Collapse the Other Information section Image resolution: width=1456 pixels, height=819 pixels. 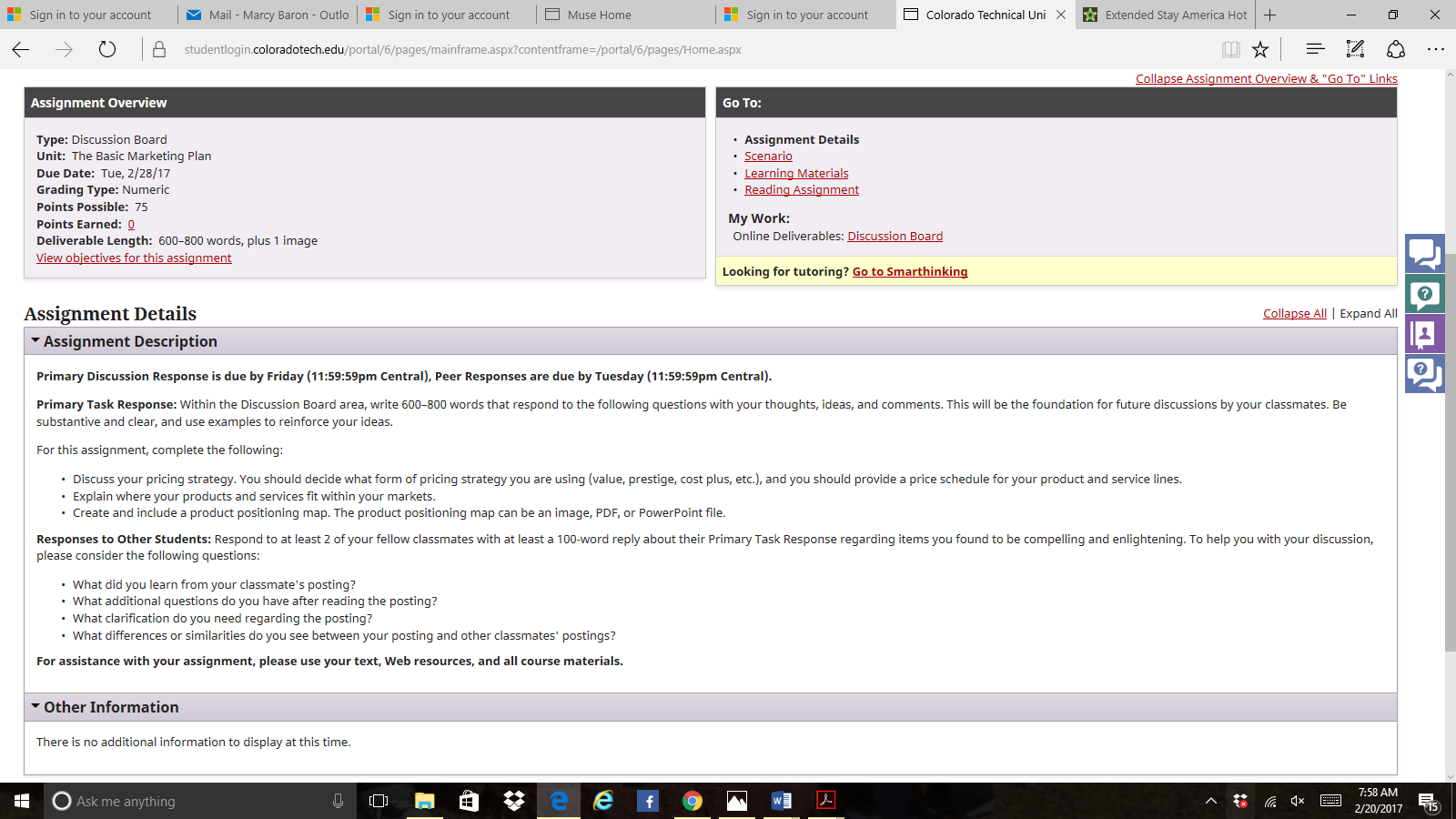click(x=36, y=706)
